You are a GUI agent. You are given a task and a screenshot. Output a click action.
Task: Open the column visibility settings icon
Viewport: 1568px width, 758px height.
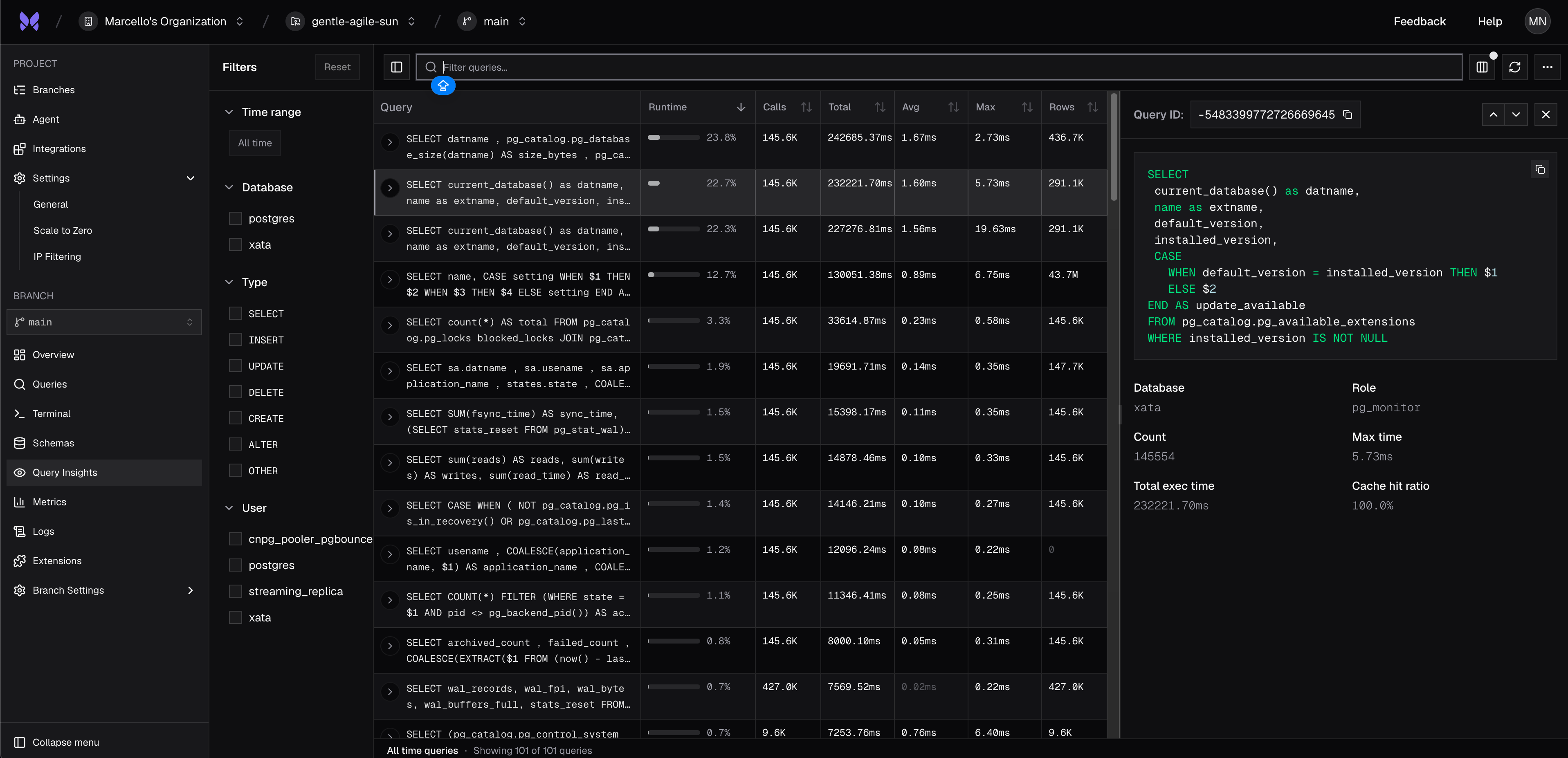[1482, 67]
